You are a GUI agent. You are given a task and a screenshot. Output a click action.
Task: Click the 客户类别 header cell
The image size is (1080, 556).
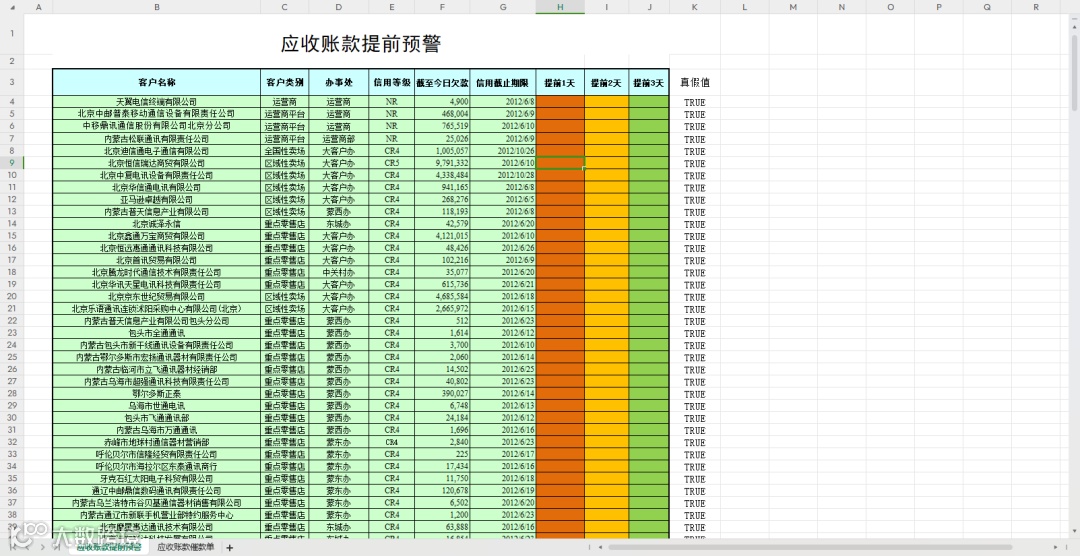point(284,83)
